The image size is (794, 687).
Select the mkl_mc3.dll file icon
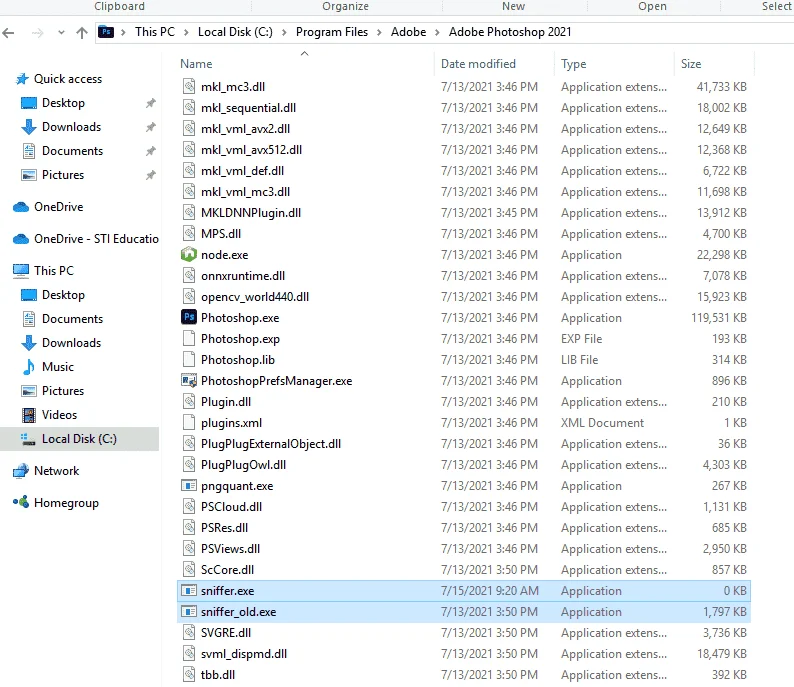188,87
